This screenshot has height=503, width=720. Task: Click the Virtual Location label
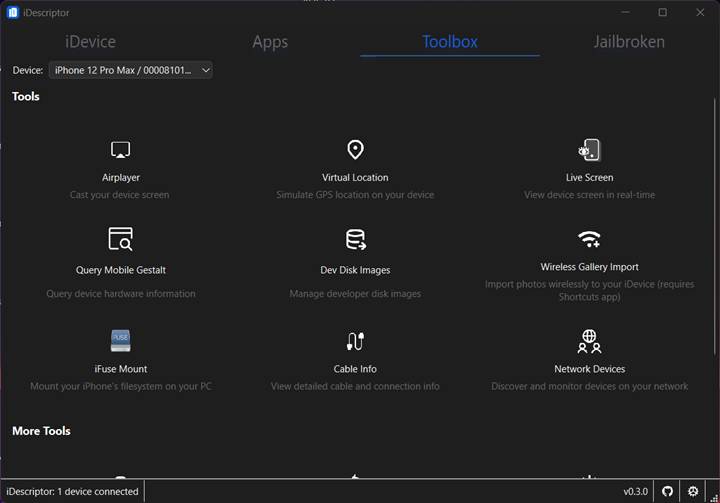355,177
